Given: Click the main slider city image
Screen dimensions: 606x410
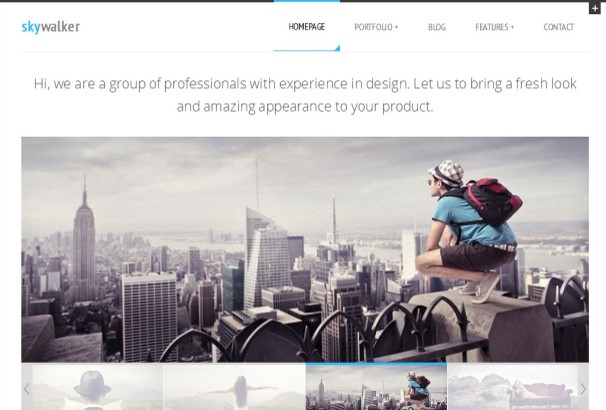Looking at the screenshot, I should click(305, 249).
